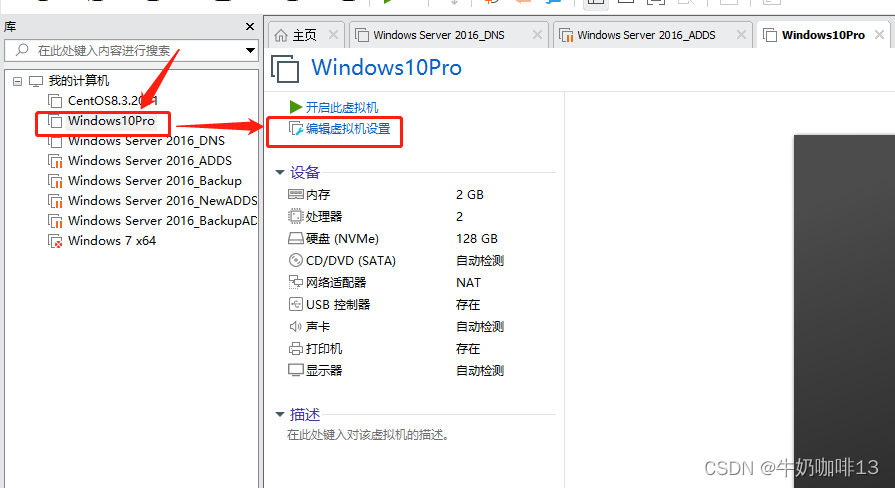Select 我的计算机 in the library tree
Screen dimensions: 895x488
(x=79, y=81)
